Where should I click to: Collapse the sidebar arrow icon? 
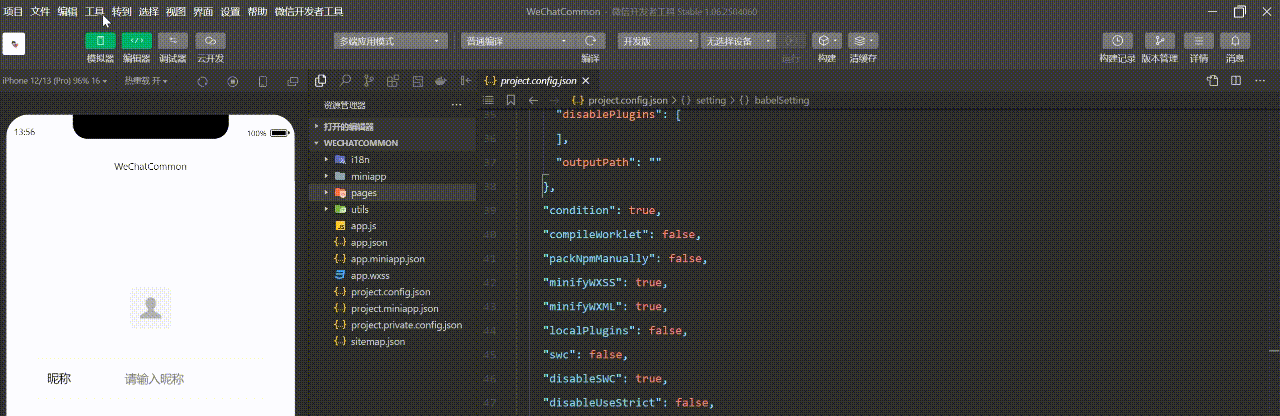click(x=465, y=81)
